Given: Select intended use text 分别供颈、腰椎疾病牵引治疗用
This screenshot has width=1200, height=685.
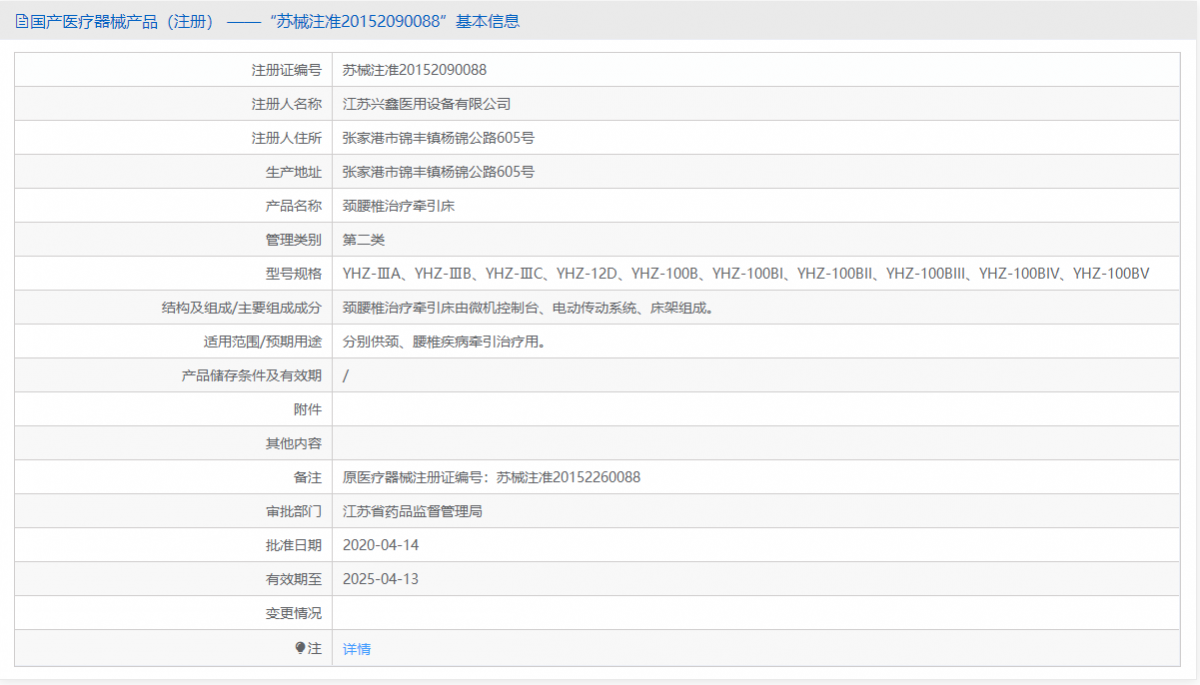Looking at the screenshot, I should click(444, 342).
